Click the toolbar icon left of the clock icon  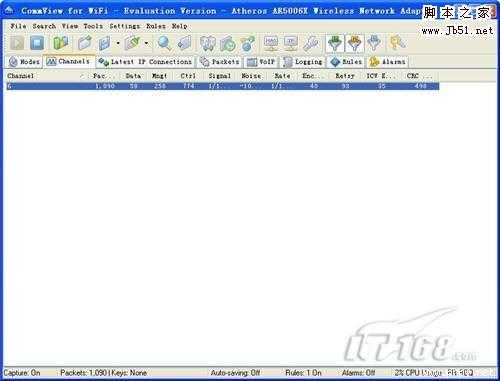click(x=208, y=43)
